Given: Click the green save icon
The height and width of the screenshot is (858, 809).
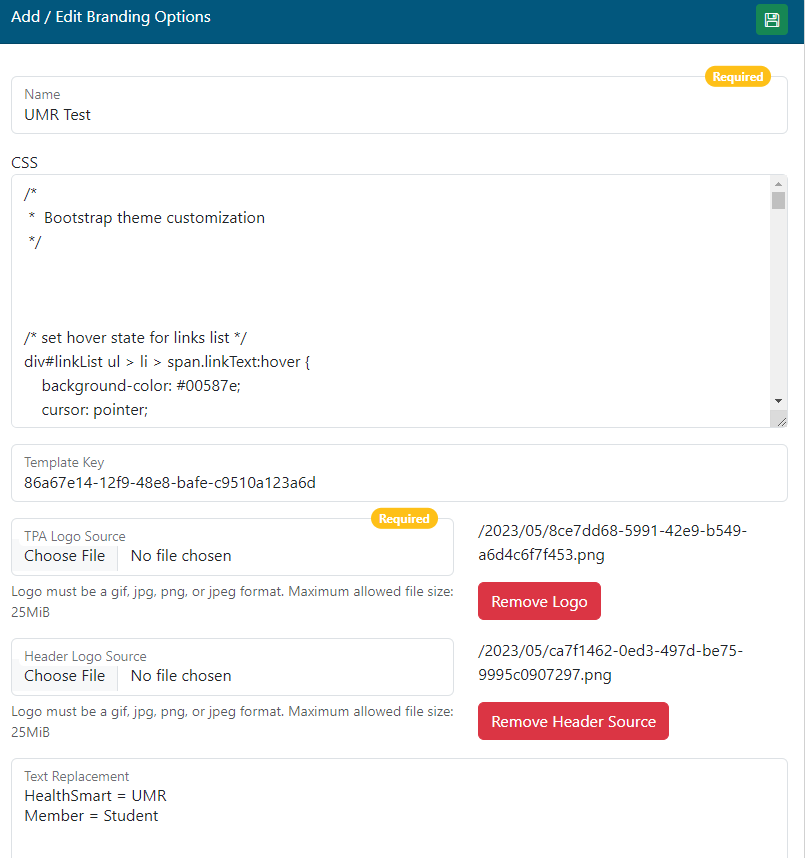Looking at the screenshot, I should pyautogui.click(x=771, y=20).
